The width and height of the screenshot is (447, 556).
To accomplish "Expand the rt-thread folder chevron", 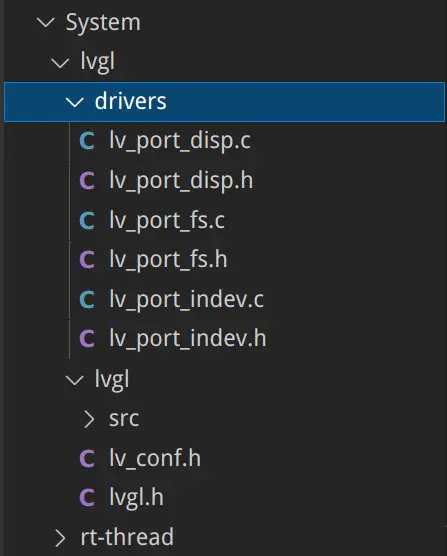I will (60, 538).
